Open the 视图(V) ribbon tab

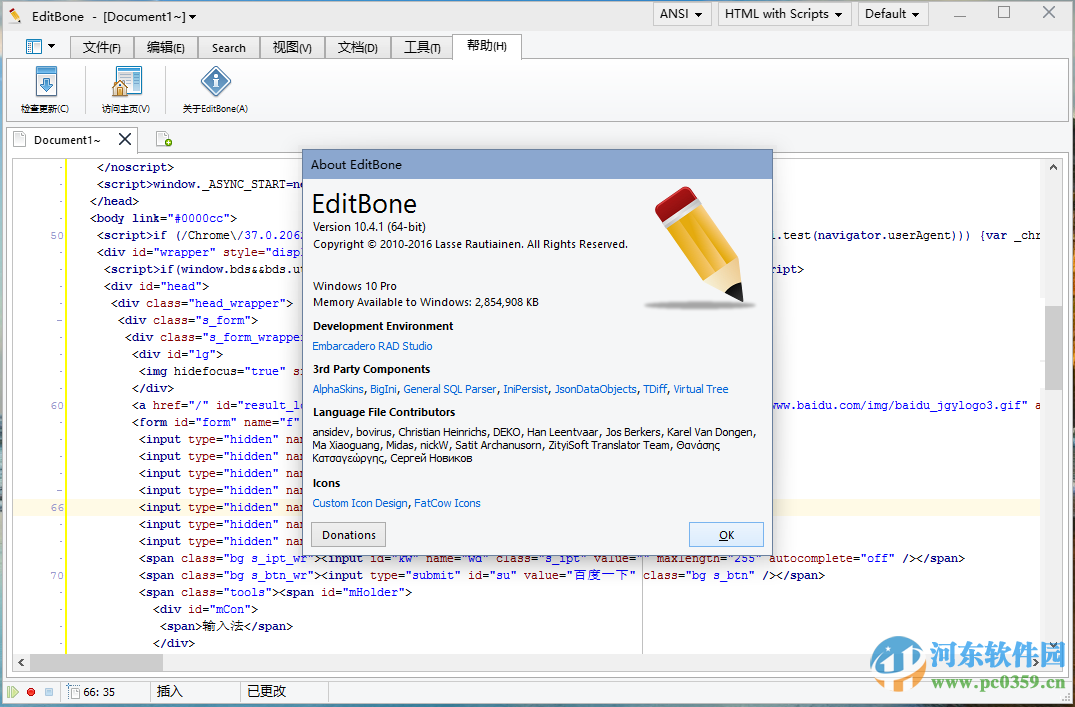[x=292, y=48]
